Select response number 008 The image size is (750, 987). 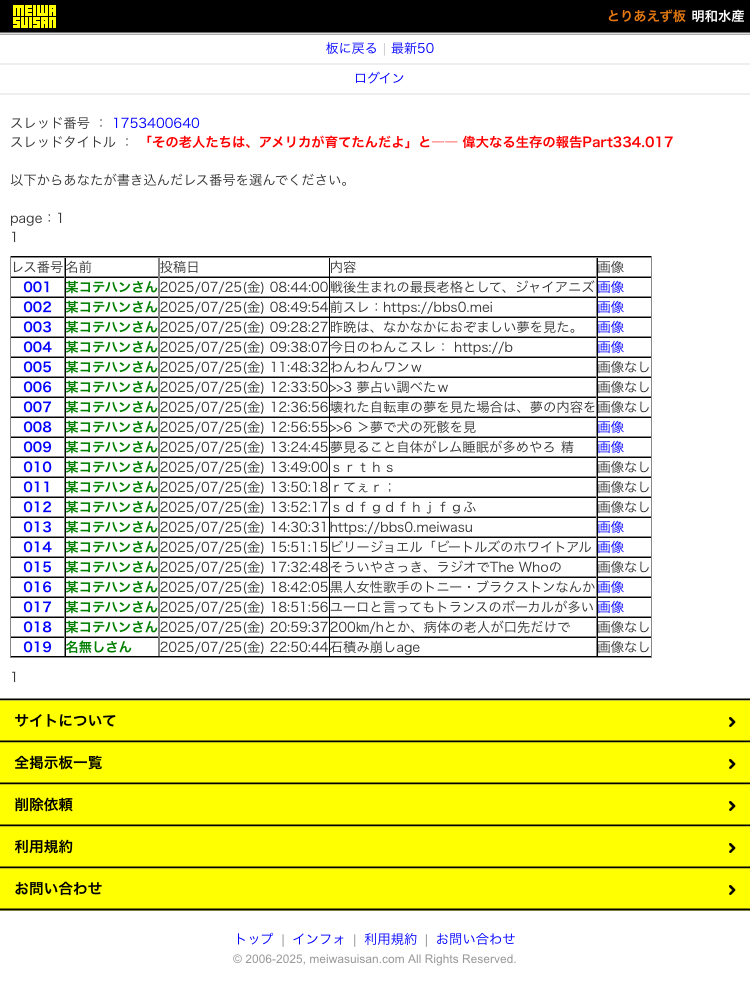click(37, 427)
